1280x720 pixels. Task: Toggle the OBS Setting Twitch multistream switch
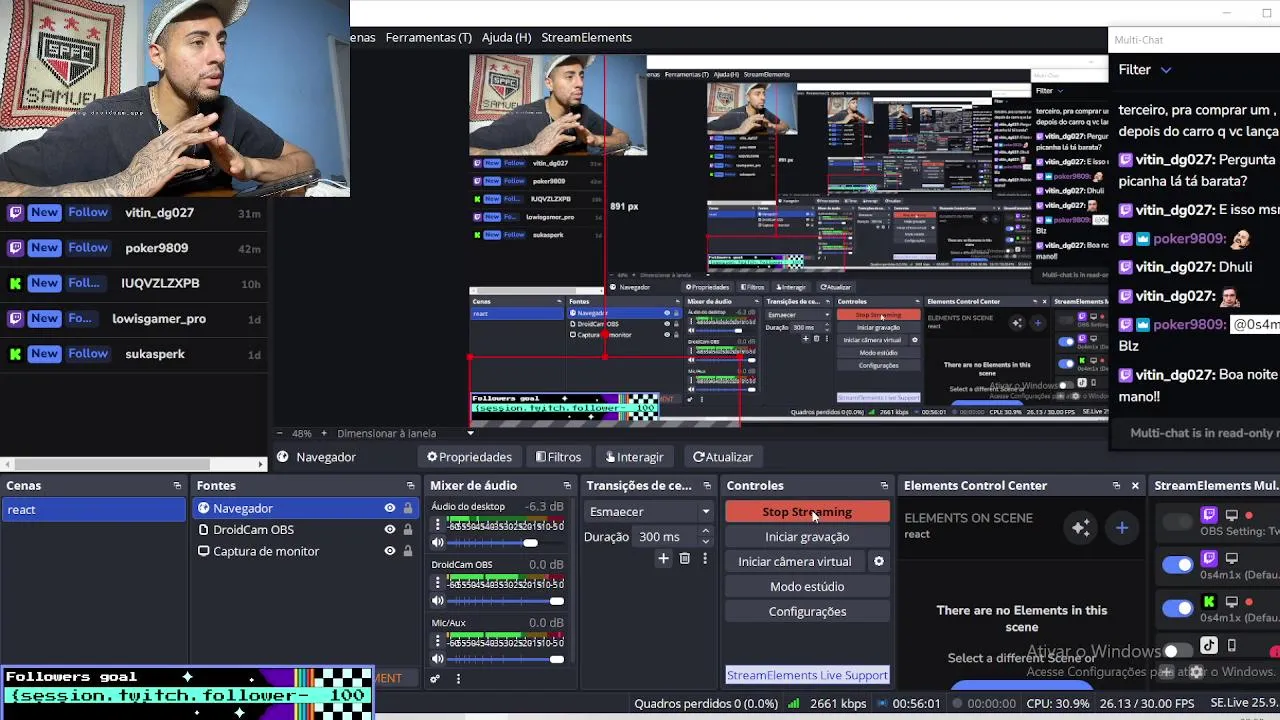point(1178,521)
